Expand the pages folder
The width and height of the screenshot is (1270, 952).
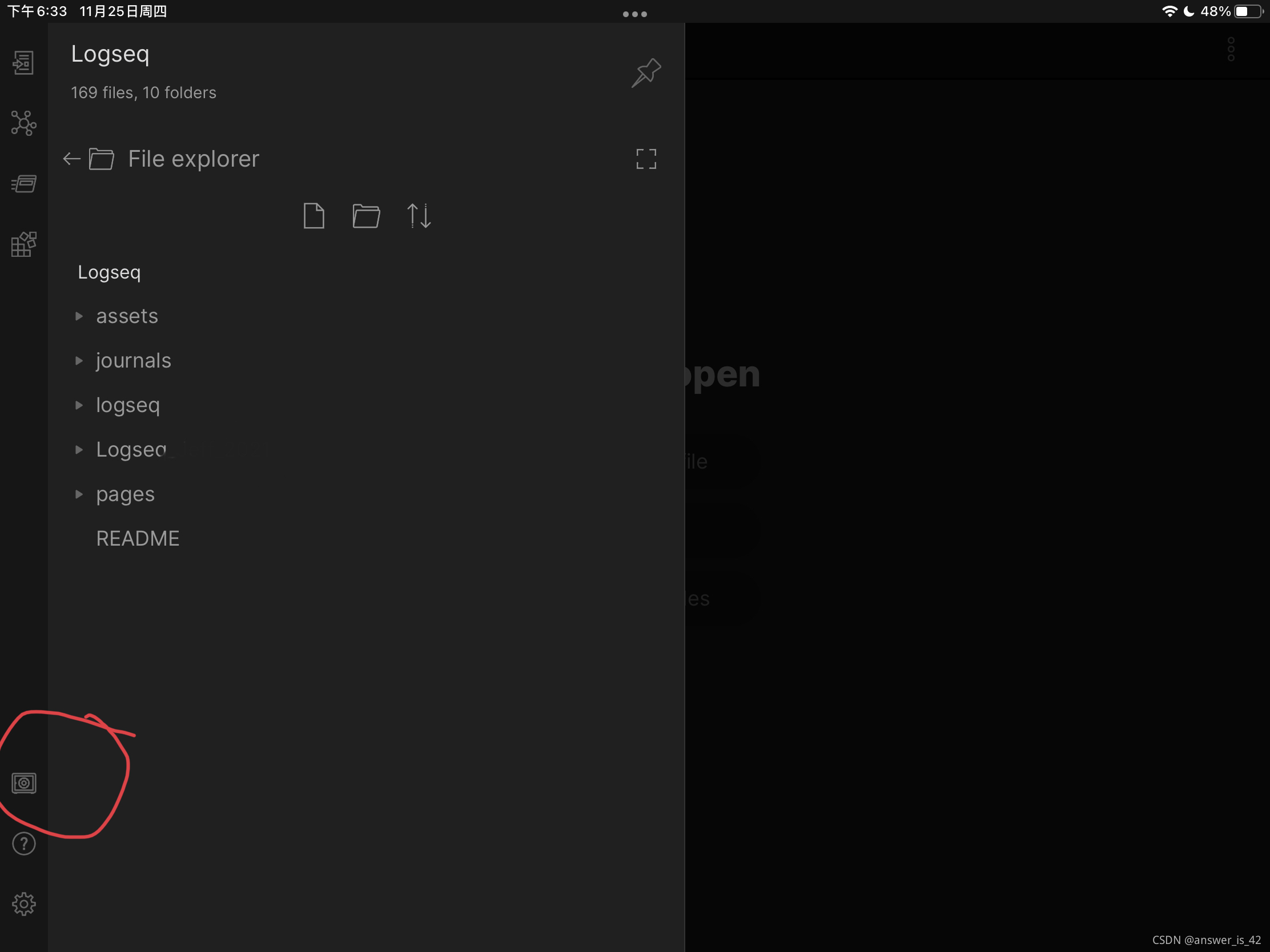click(124, 494)
